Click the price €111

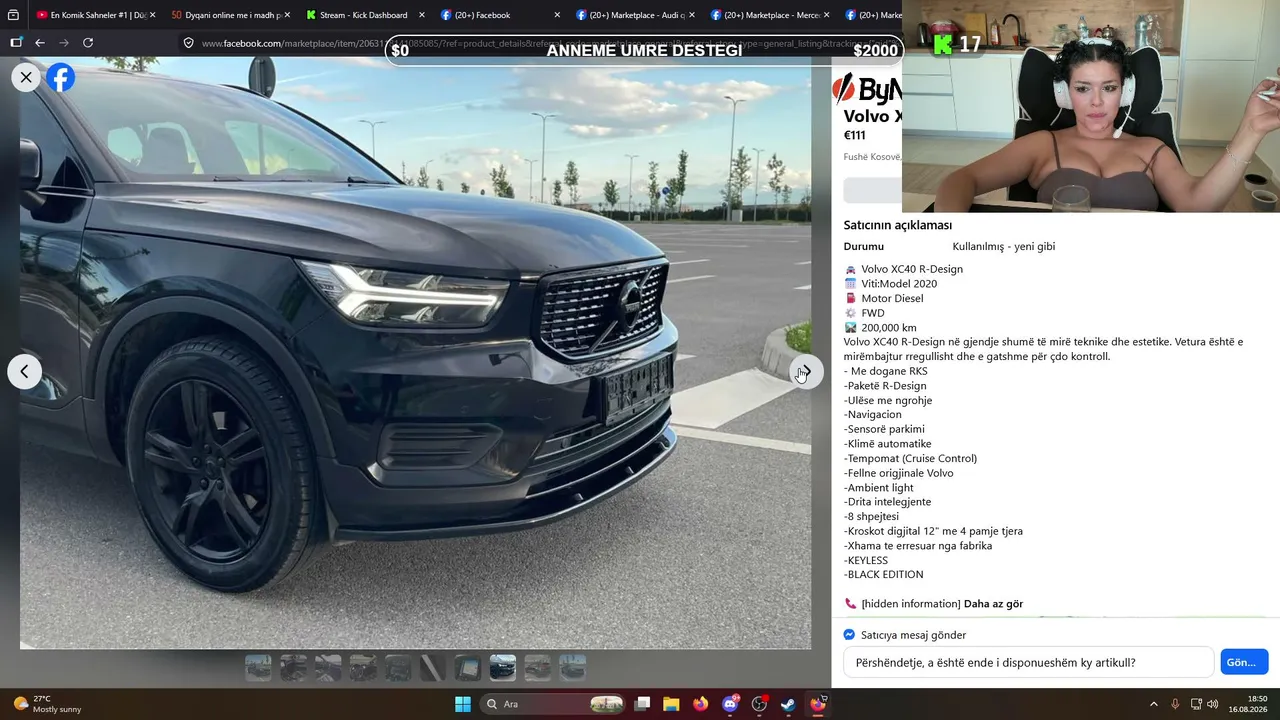click(x=855, y=136)
